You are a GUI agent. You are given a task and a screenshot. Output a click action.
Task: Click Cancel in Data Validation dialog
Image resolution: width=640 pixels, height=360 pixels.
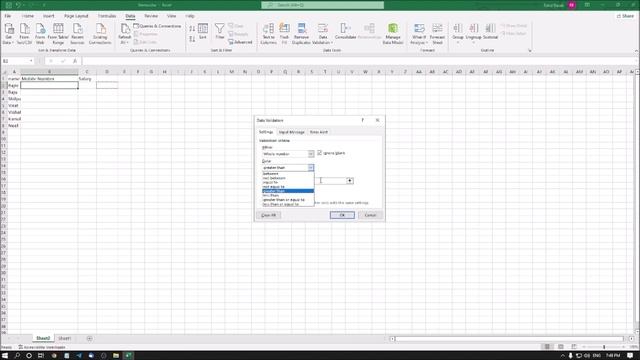click(x=370, y=215)
